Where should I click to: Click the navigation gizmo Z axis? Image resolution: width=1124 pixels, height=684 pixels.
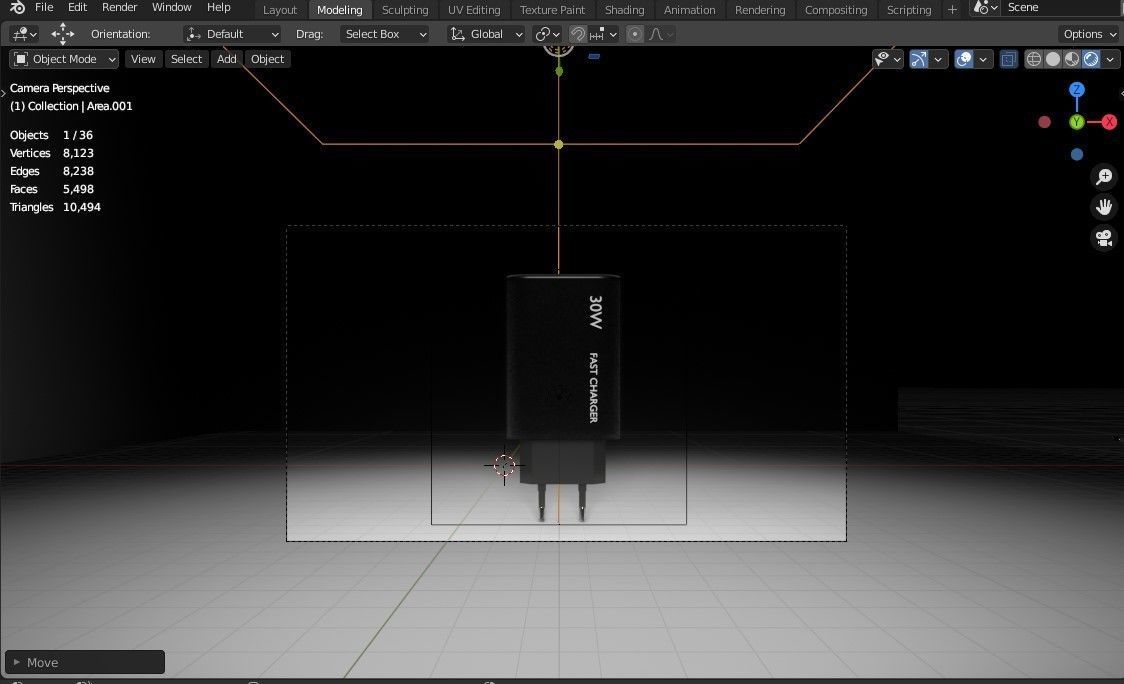coord(1076,90)
